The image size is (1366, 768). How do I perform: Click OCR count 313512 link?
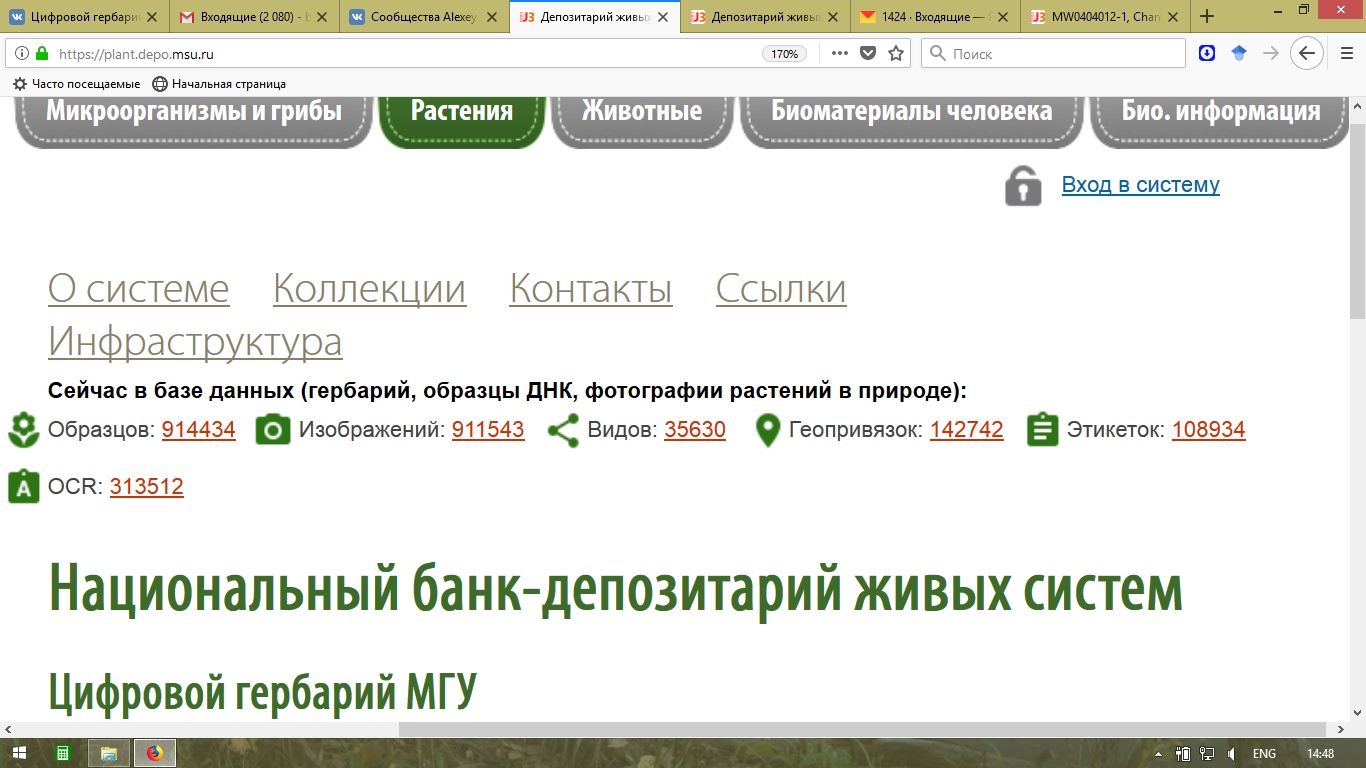tap(147, 487)
